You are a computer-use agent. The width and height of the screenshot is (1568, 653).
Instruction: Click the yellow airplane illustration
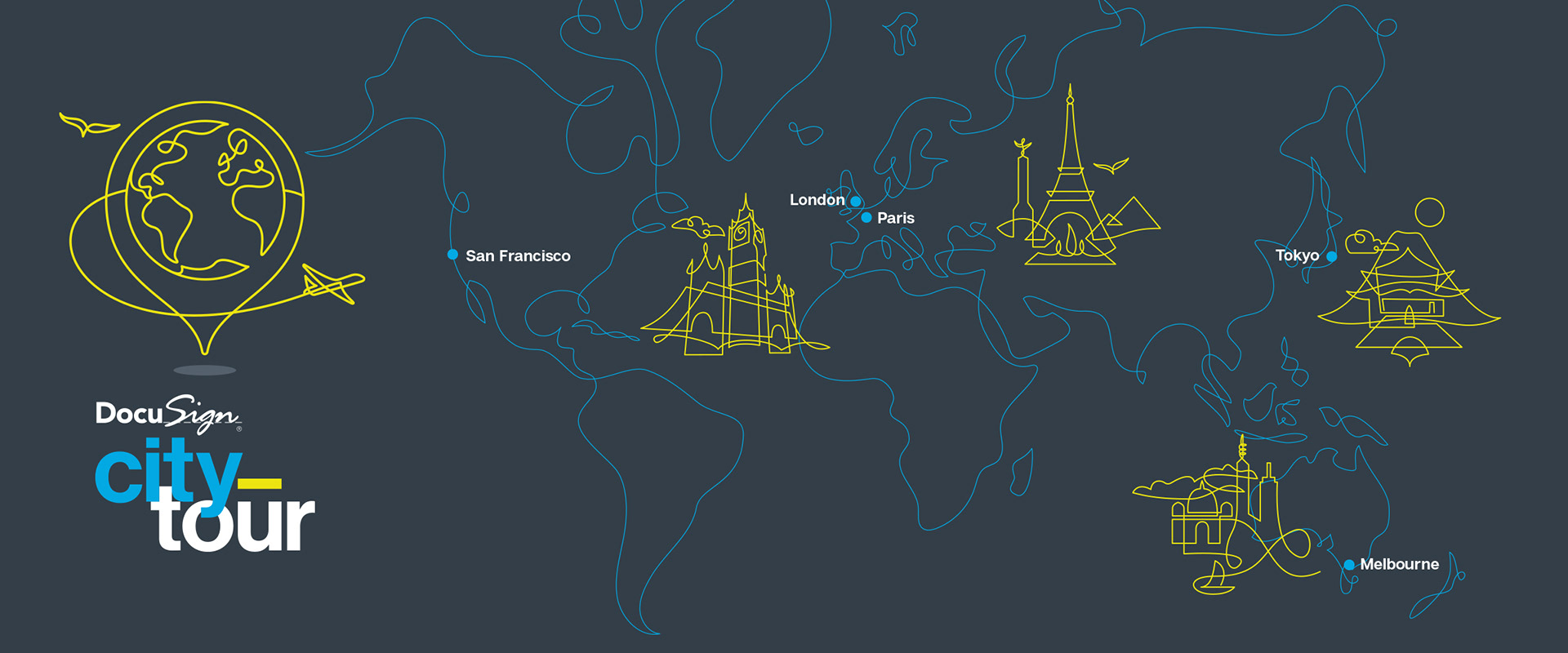333,283
